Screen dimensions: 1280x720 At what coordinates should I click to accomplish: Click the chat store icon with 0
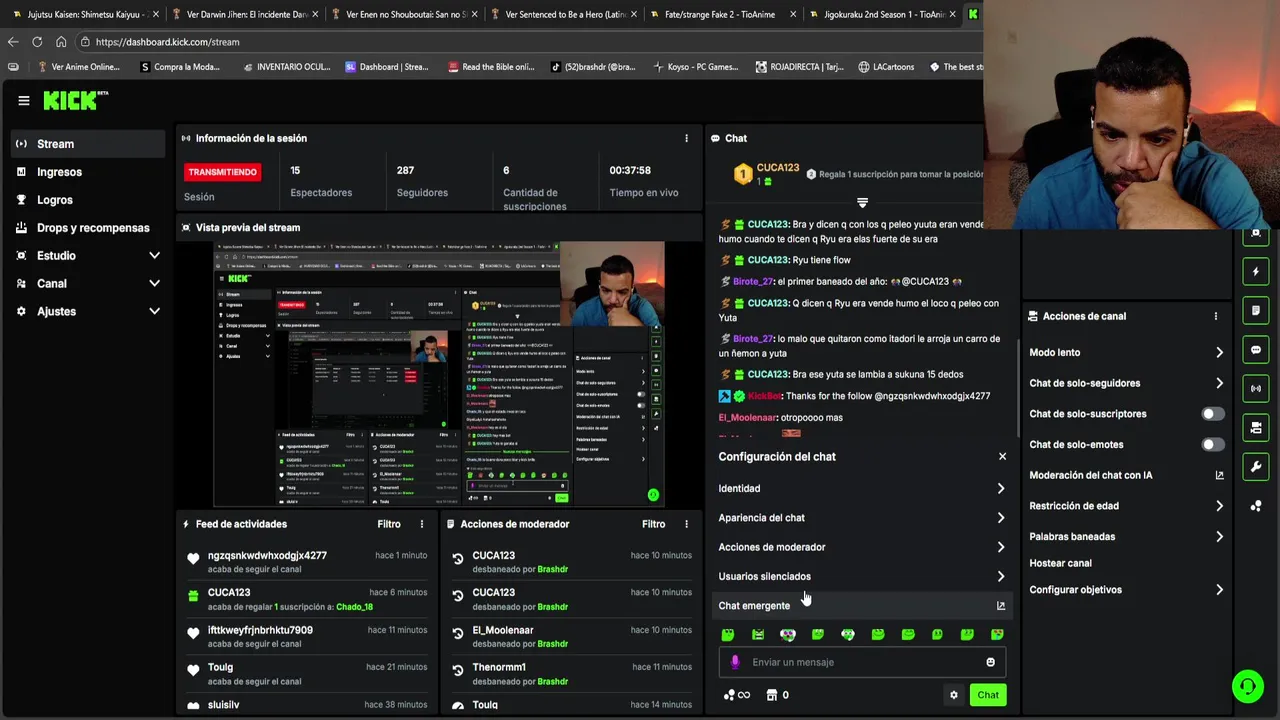coord(778,695)
